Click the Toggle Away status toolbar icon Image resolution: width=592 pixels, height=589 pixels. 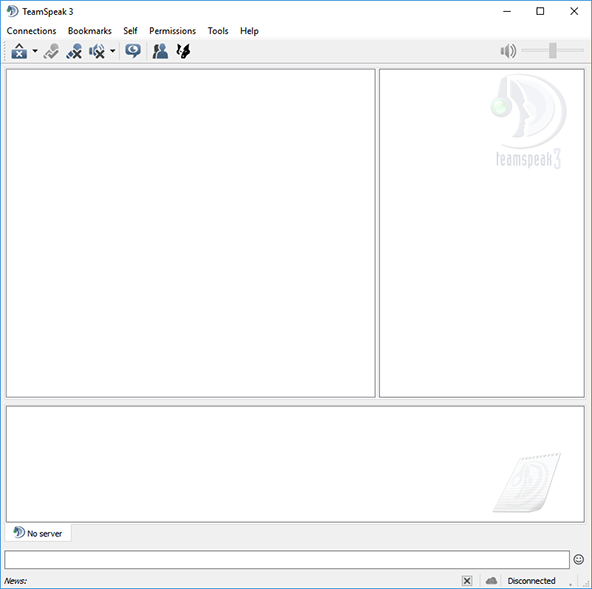[51, 51]
